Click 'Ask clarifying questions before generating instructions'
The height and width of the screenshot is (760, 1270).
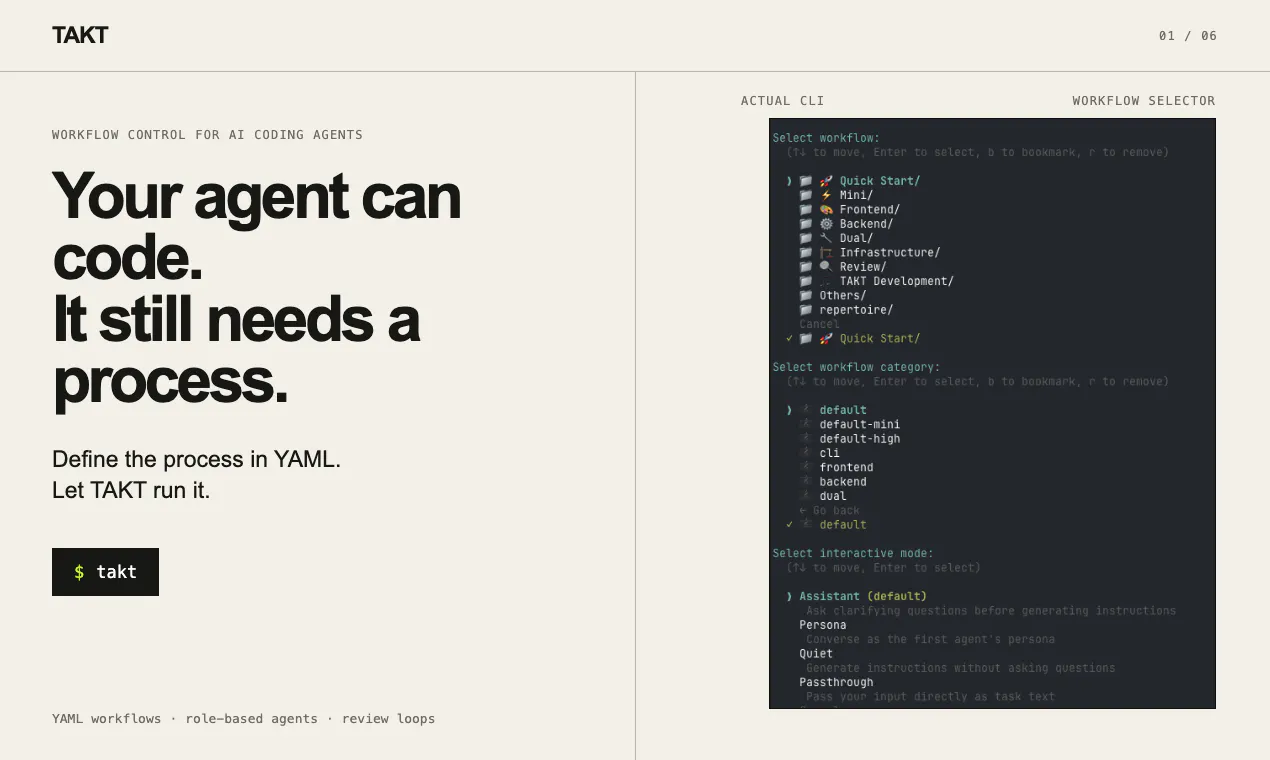click(991, 610)
